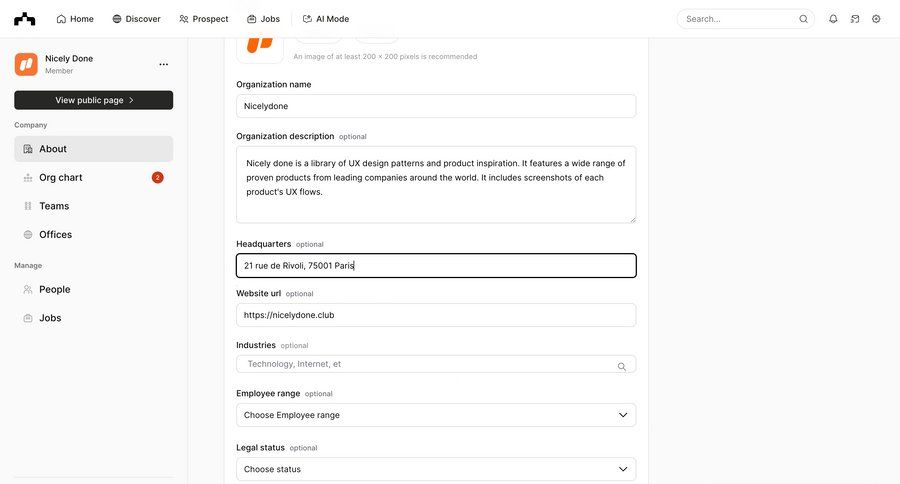Viewport: 900px width, 484px height.
Task: Click the Home house icon
Action: [x=61, y=19]
